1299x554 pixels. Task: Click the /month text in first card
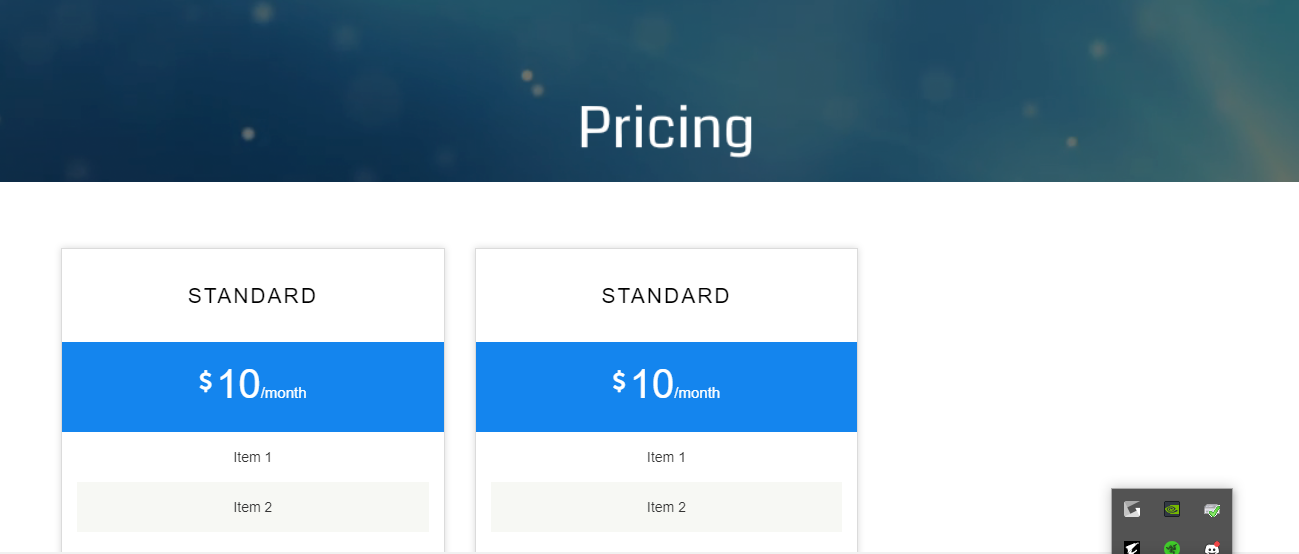(x=284, y=393)
